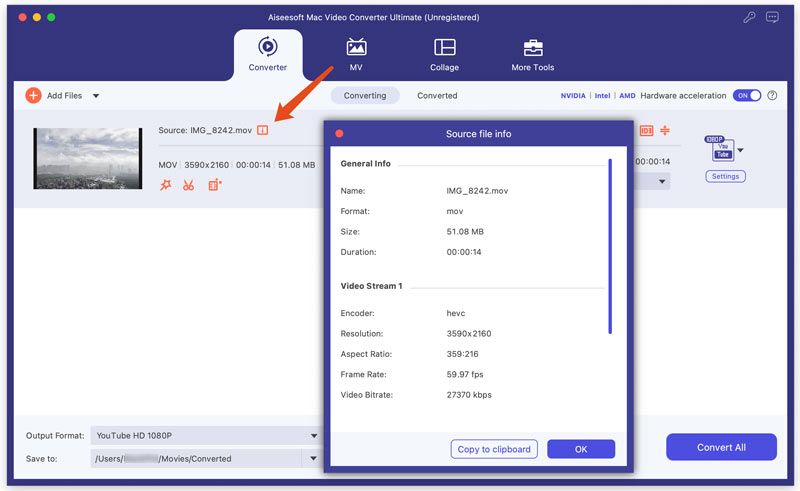The width and height of the screenshot is (800, 491).
Task: Click the aspect ratio value 359:216
Action: click(462, 354)
